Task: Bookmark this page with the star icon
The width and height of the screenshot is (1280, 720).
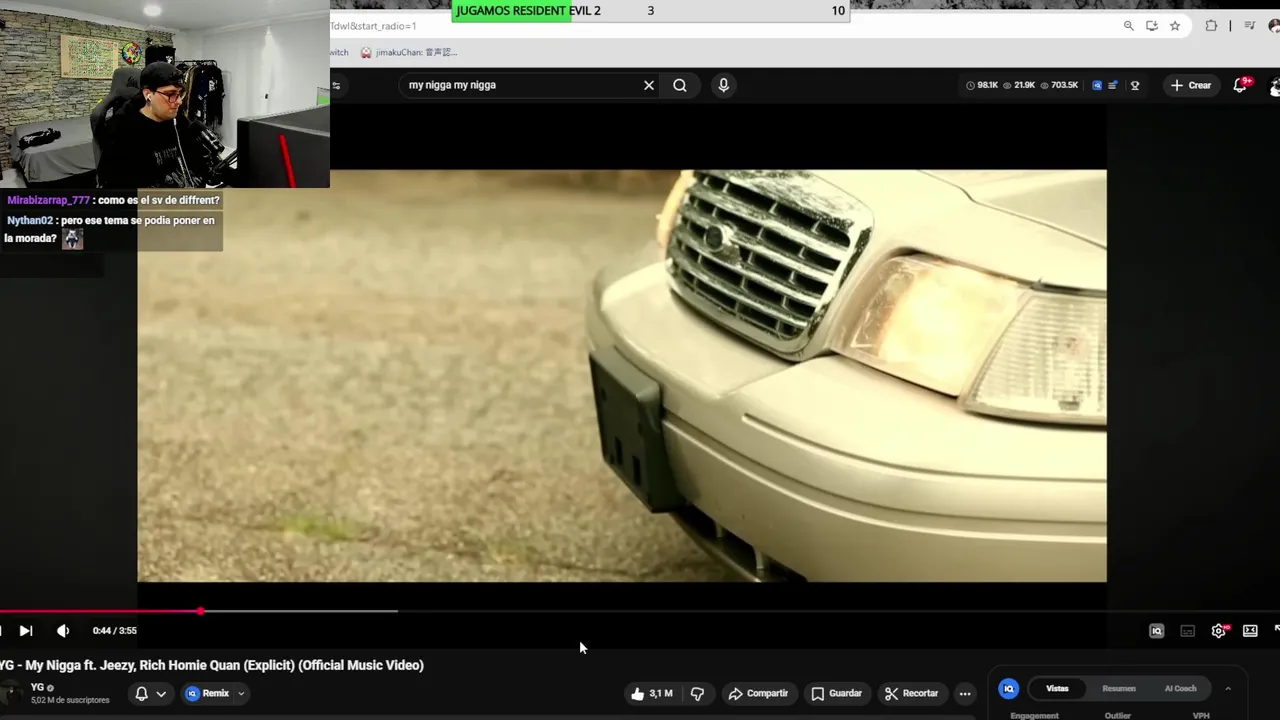Action: click(x=1175, y=26)
